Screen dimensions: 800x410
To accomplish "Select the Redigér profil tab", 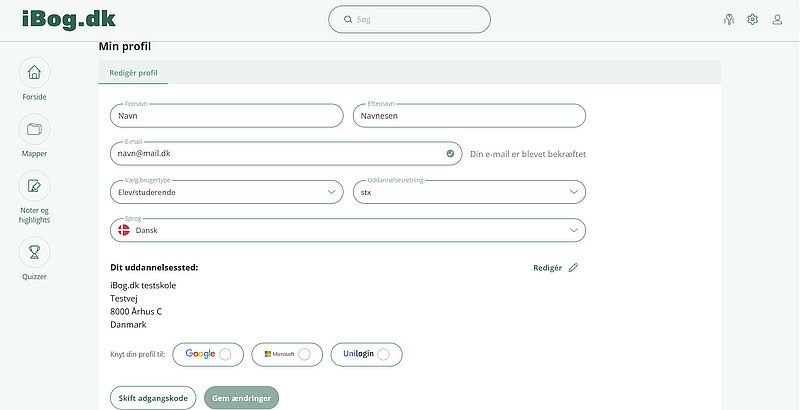I will (x=133, y=73).
